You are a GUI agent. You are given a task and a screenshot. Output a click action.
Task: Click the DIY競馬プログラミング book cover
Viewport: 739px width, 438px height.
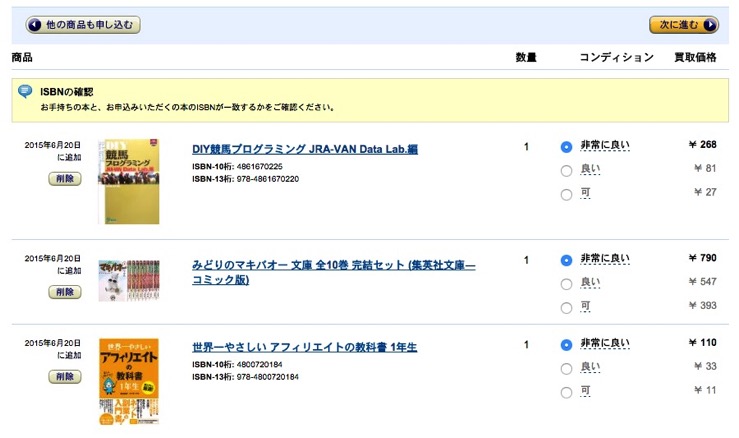point(129,182)
